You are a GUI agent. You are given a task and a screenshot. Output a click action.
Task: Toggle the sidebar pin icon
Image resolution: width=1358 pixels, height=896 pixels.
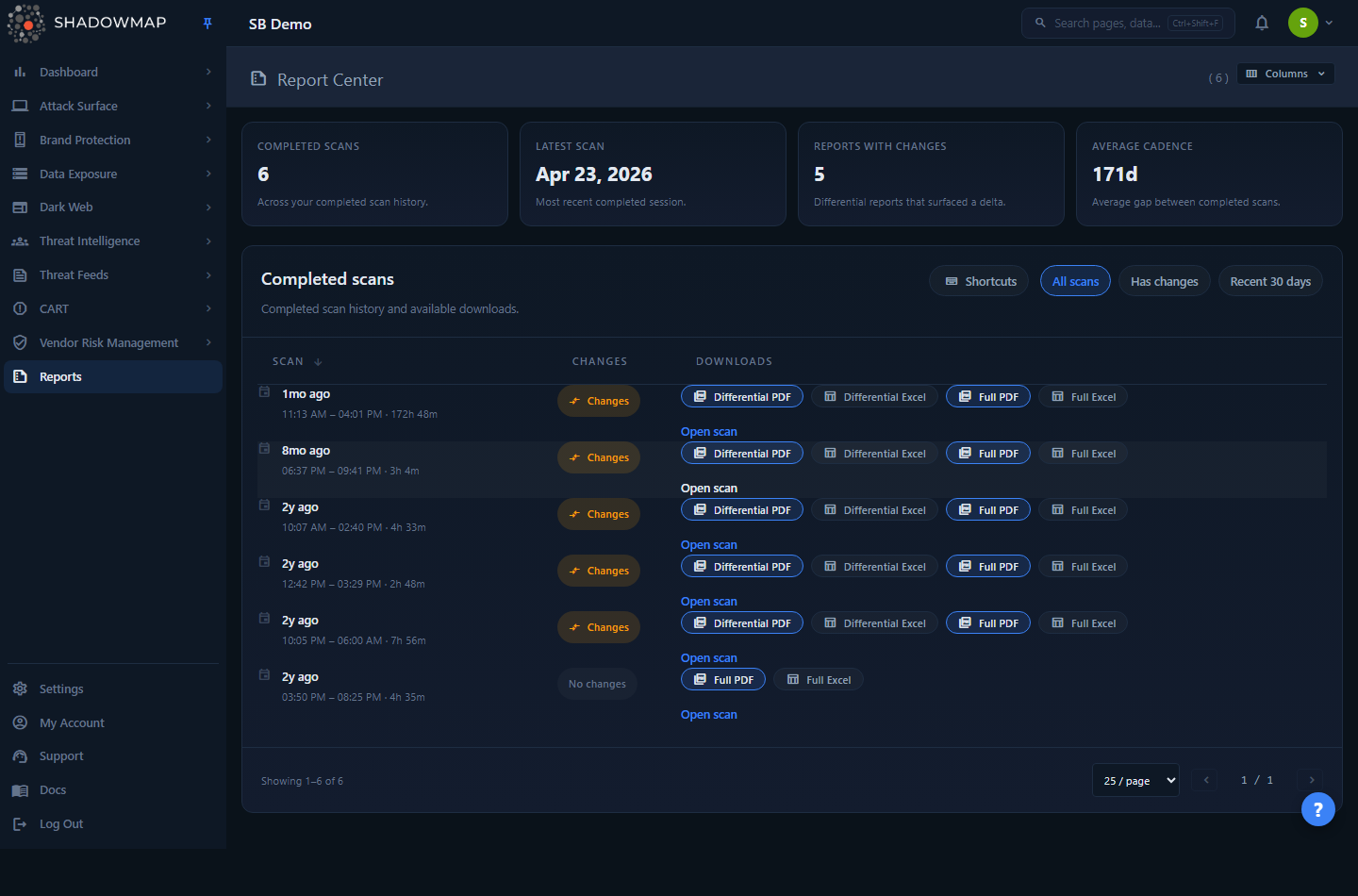click(x=207, y=24)
